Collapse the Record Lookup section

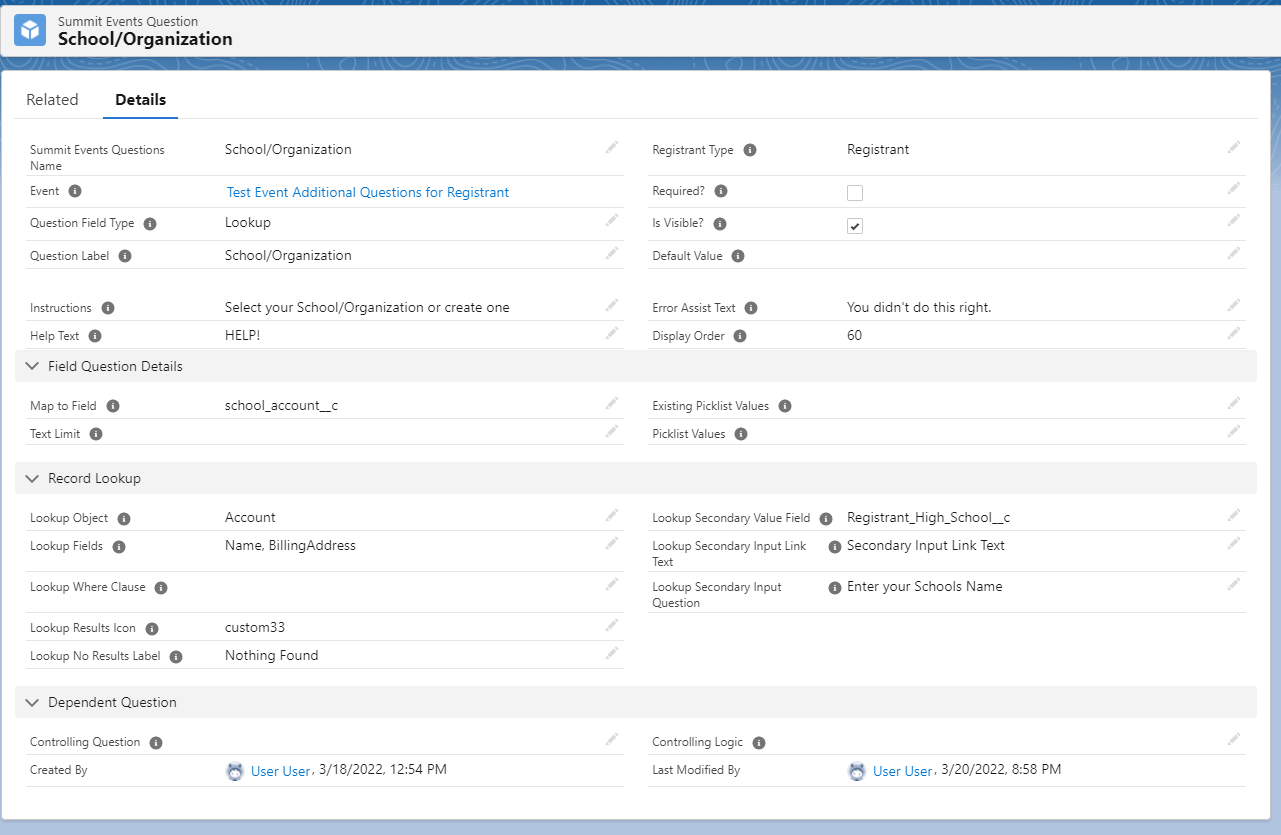31,478
